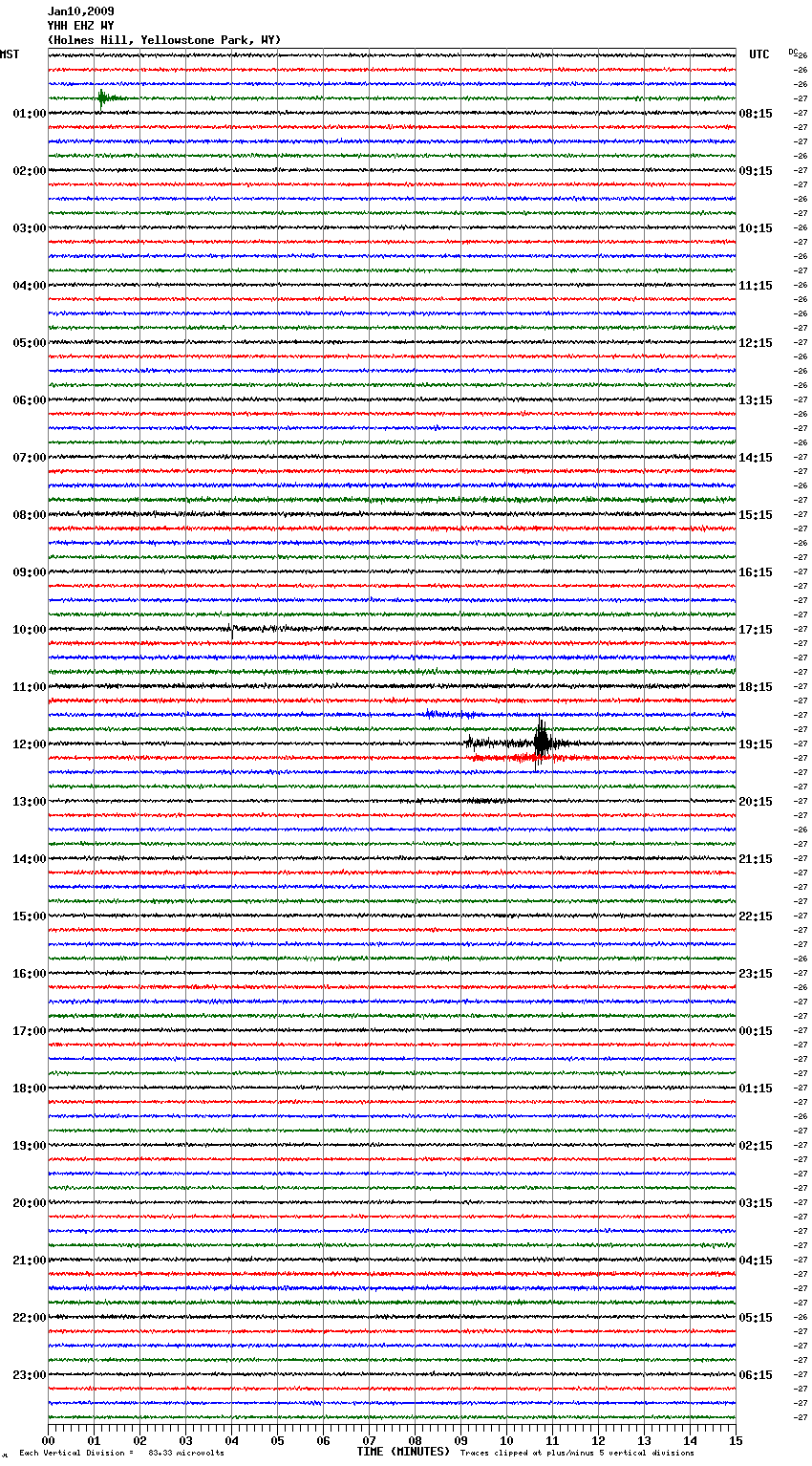Click the 05:00 MST time label

(x=30, y=343)
